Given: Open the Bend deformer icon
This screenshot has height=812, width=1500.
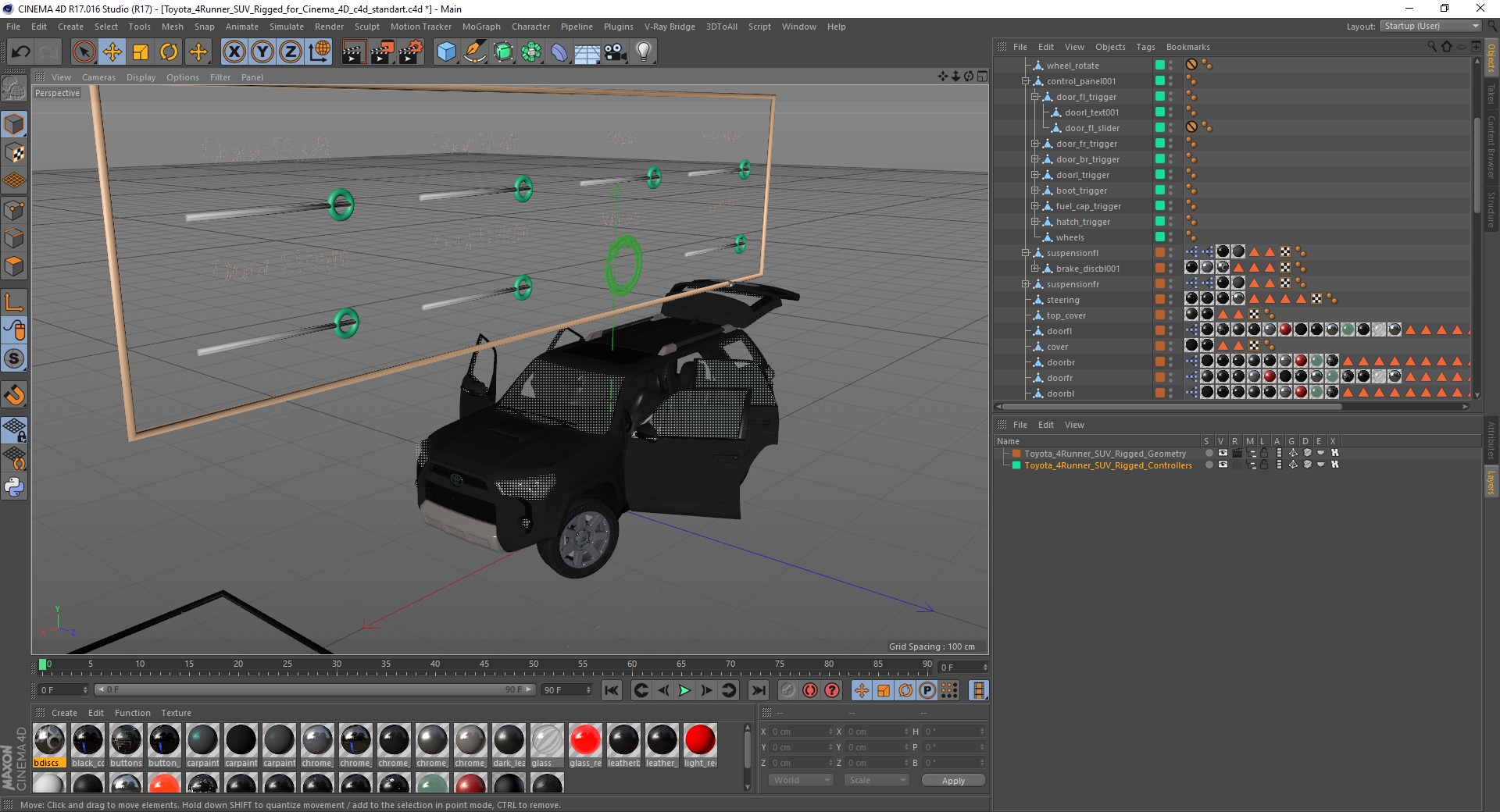Looking at the screenshot, I should tap(559, 52).
